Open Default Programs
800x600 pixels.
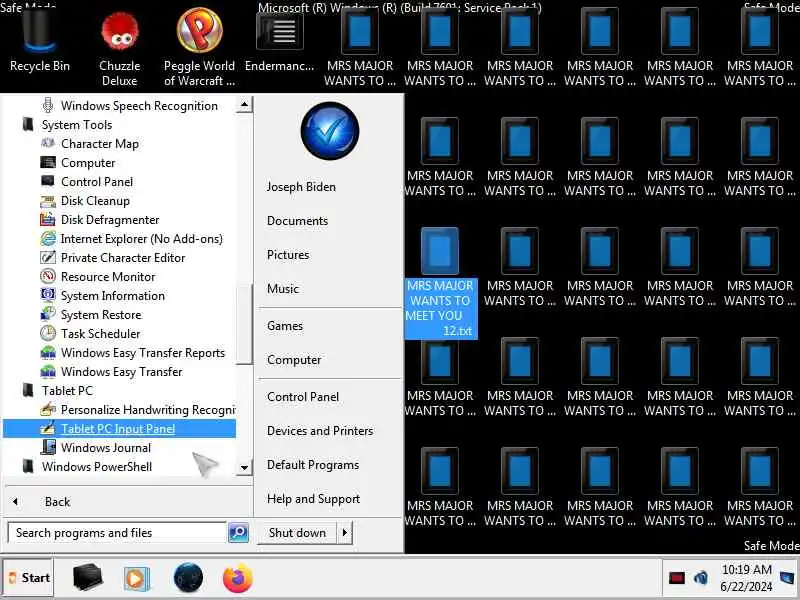(x=313, y=465)
